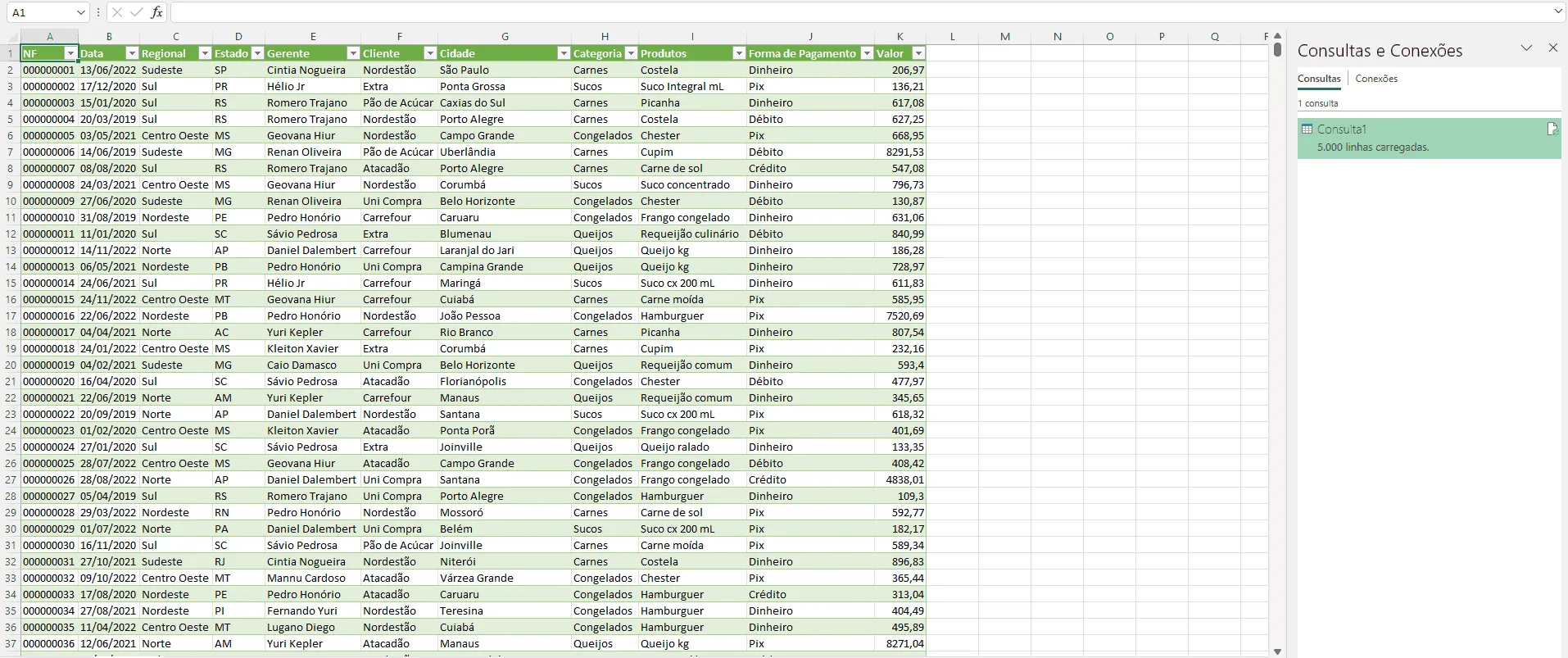This screenshot has height=658, width=1568.
Task: Click the Cintia Nogueira cell in row 2
Action: click(x=313, y=70)
